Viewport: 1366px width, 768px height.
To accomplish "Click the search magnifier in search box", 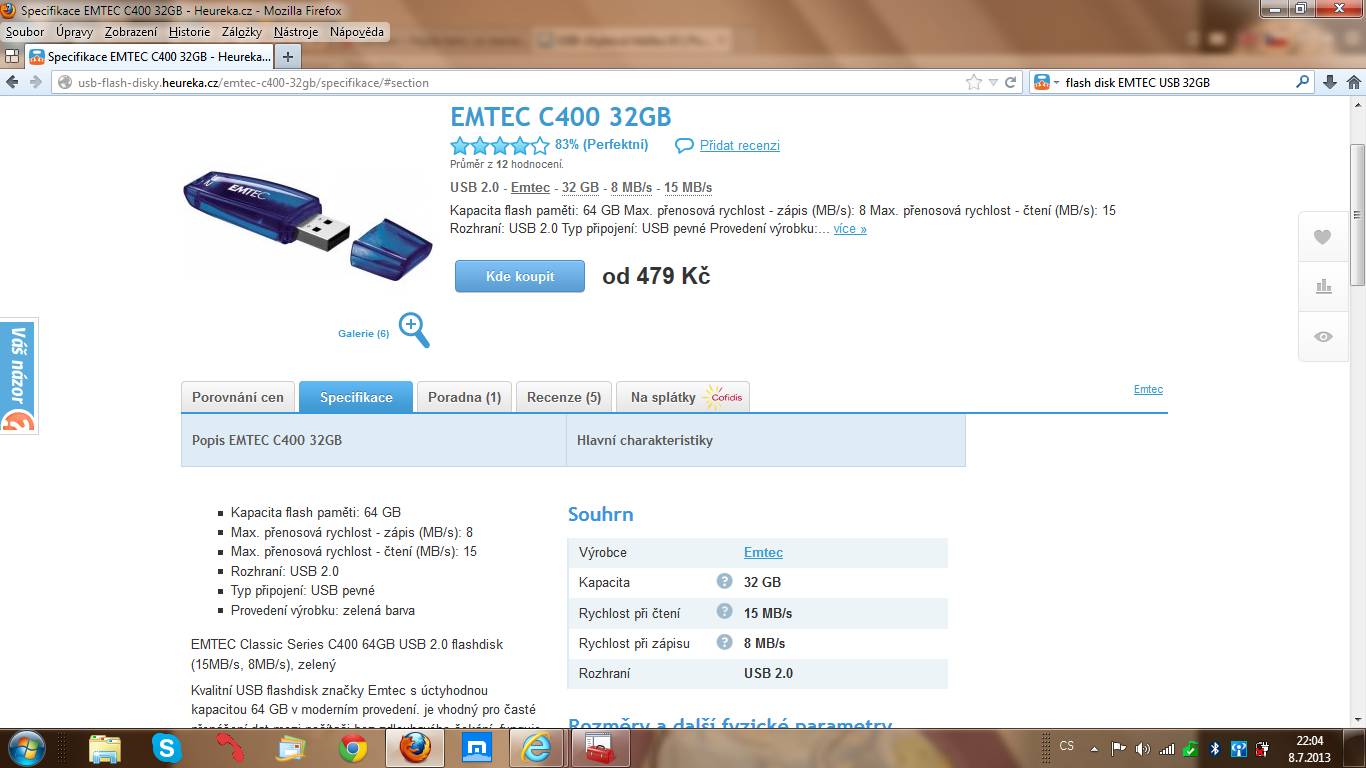I will [x=1303, y=82].
